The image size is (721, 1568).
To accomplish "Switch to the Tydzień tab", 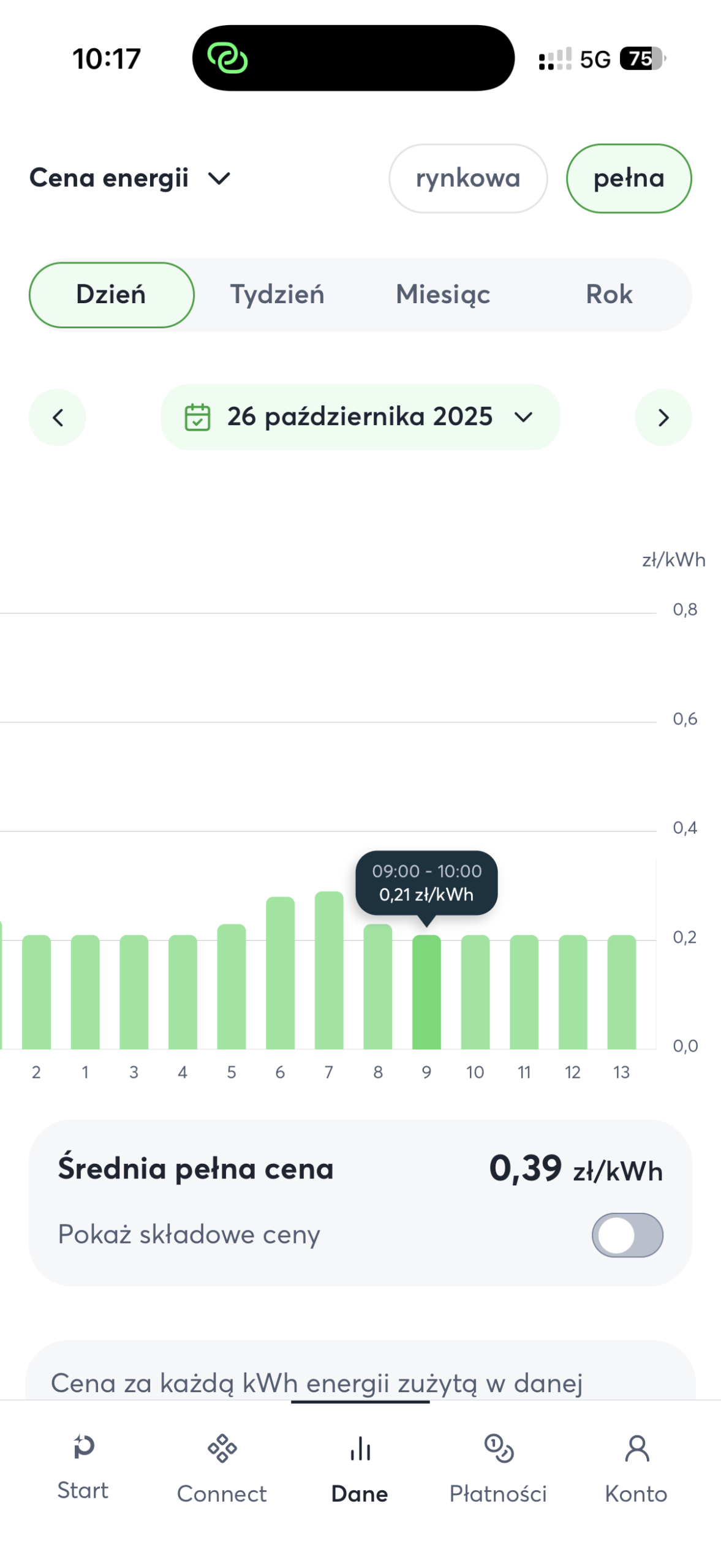I will coord(277,295).
